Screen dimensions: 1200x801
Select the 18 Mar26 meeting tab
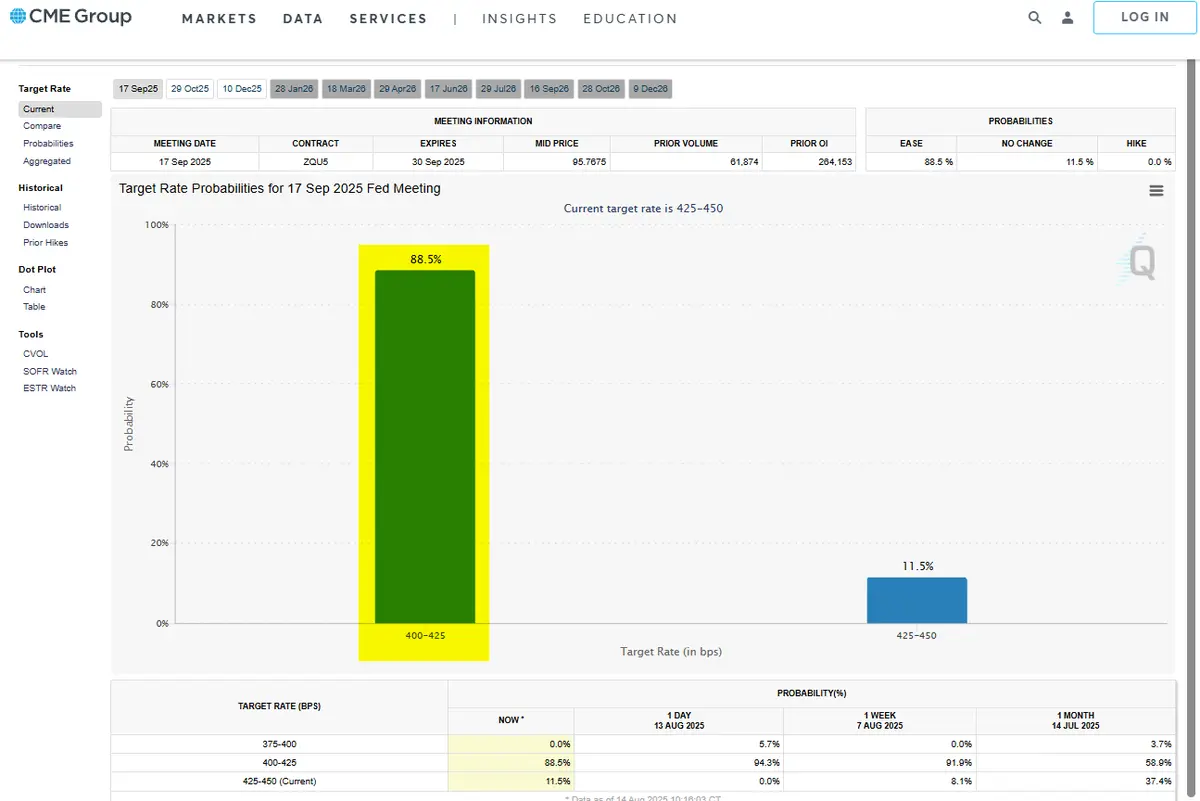(x=346, y=89)
